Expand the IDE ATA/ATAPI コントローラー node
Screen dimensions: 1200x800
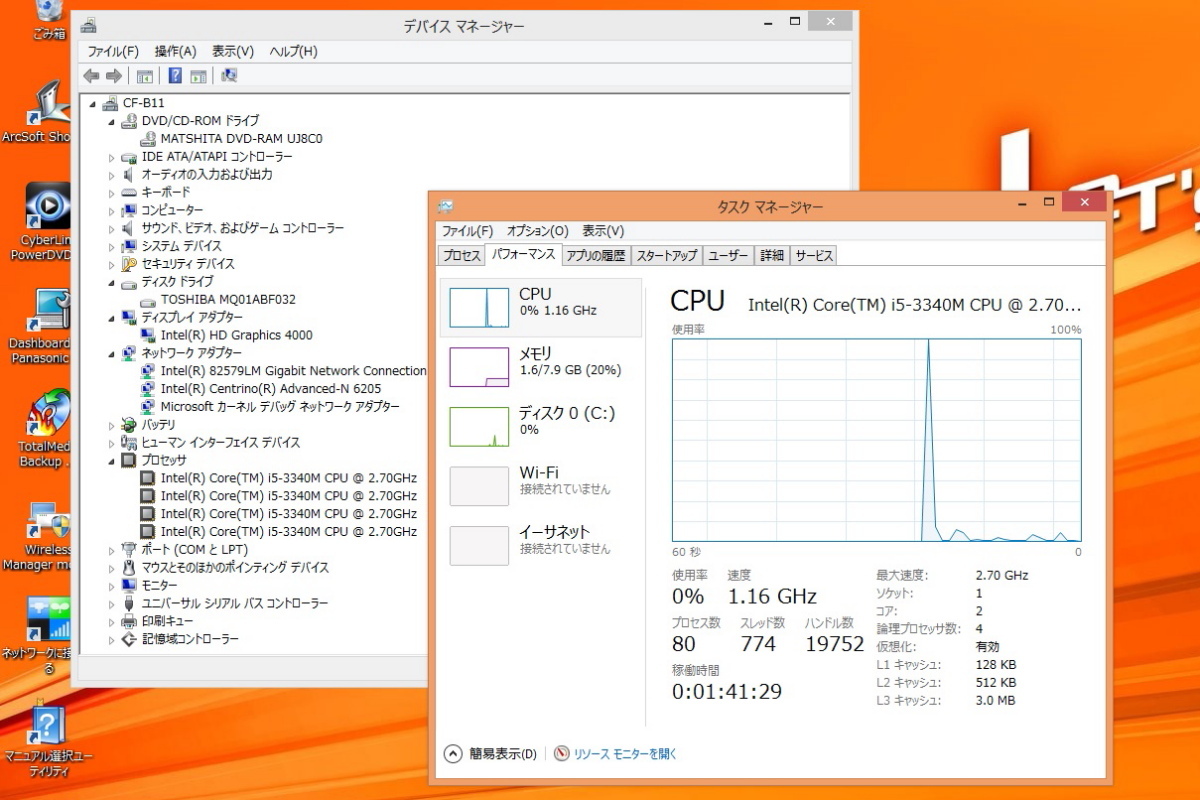112,157
